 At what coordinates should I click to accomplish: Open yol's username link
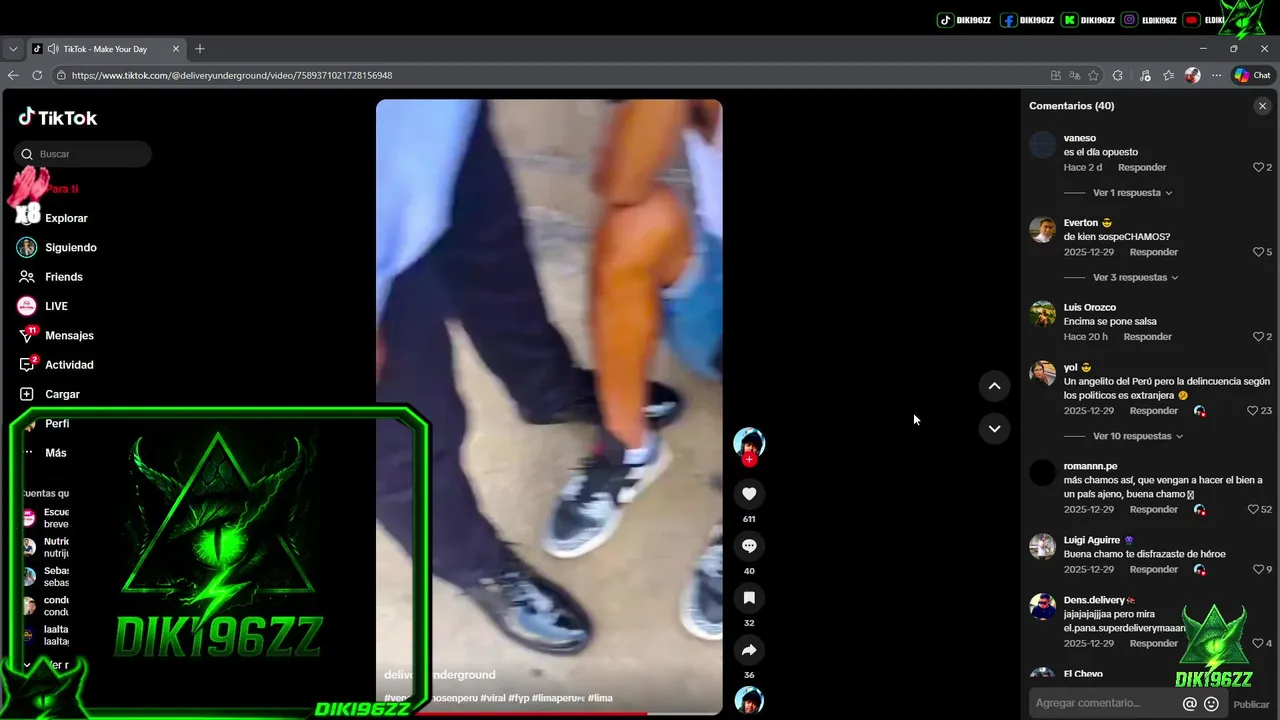click(1070, 367)
